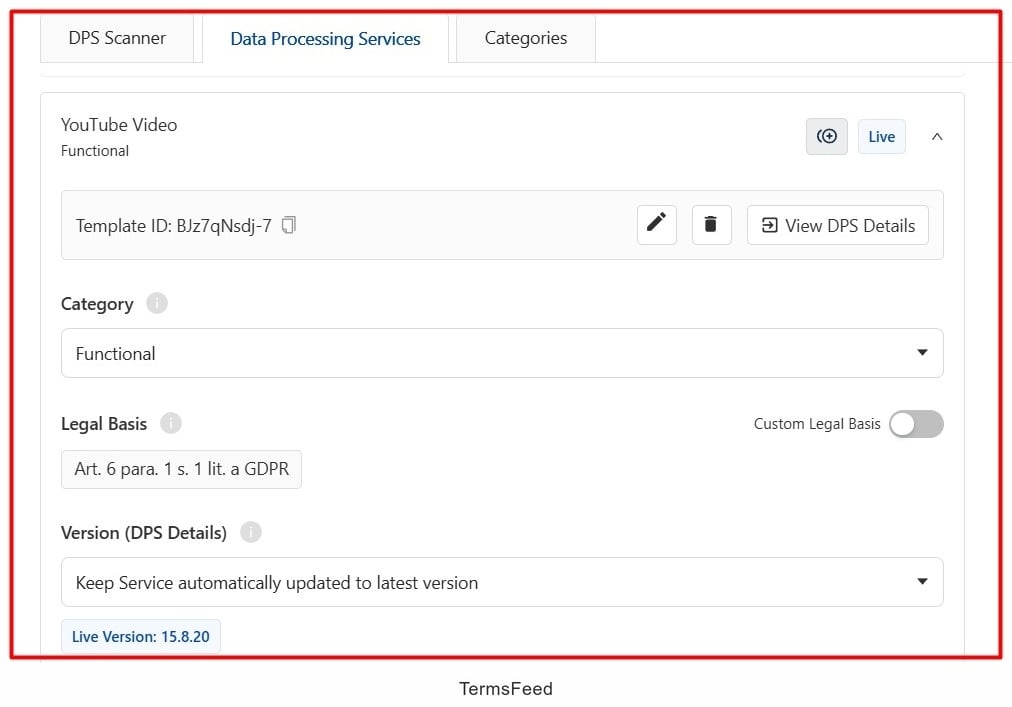Switch to the DPS Scanner tab
The width and height of the screenshot is (1012, 707).
pyautogui.click(x=117, y=39)
